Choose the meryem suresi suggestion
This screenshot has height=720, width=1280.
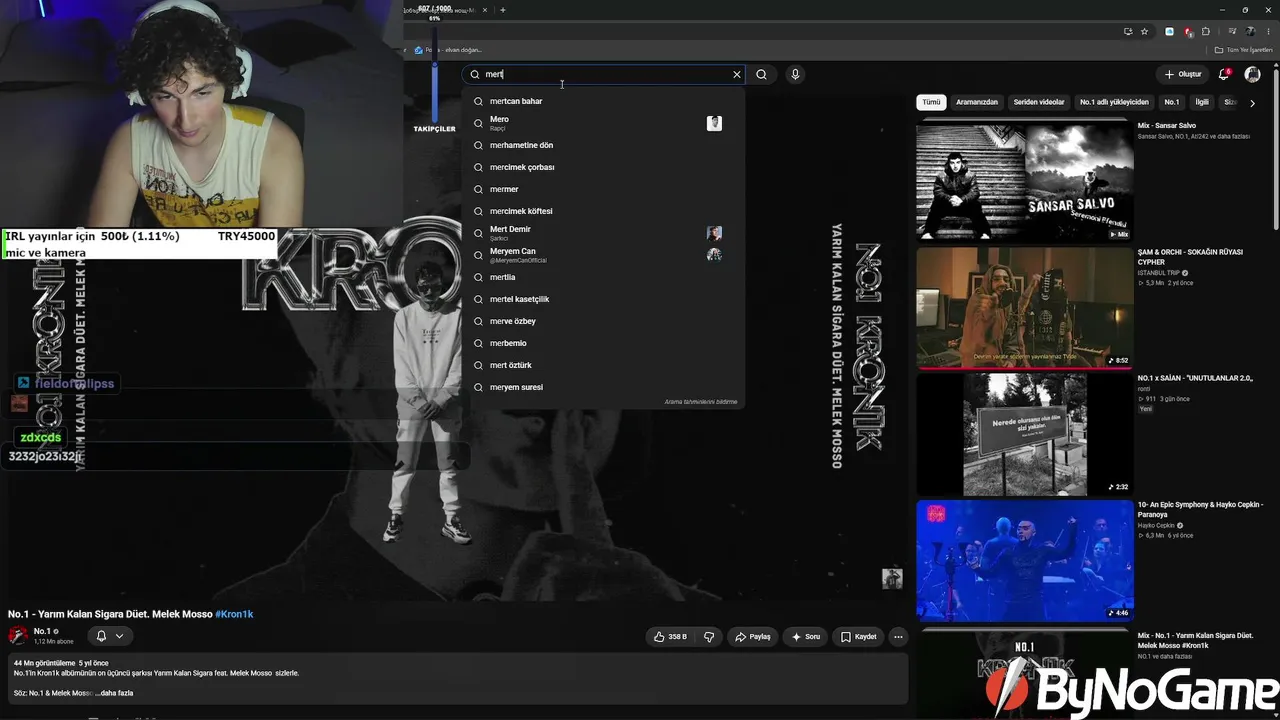tap(605, 387)
